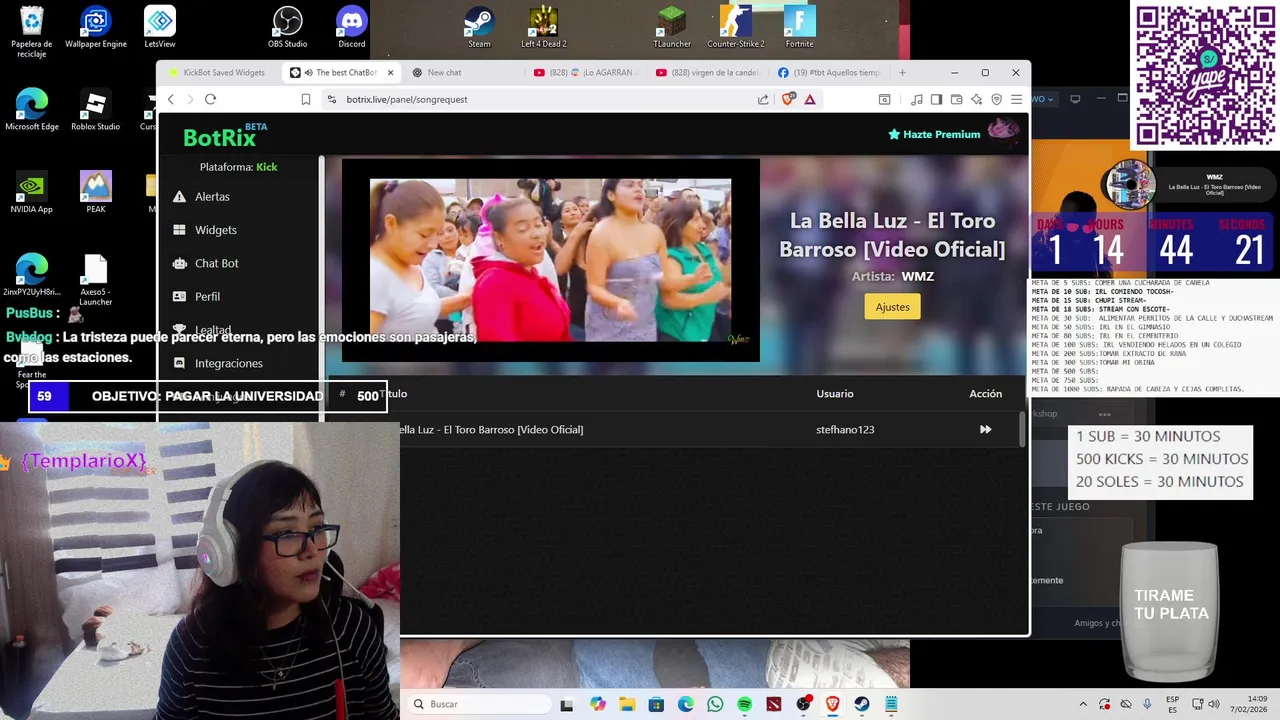Open Counter-Strike 2 desktop shortcut

point(736,27)
